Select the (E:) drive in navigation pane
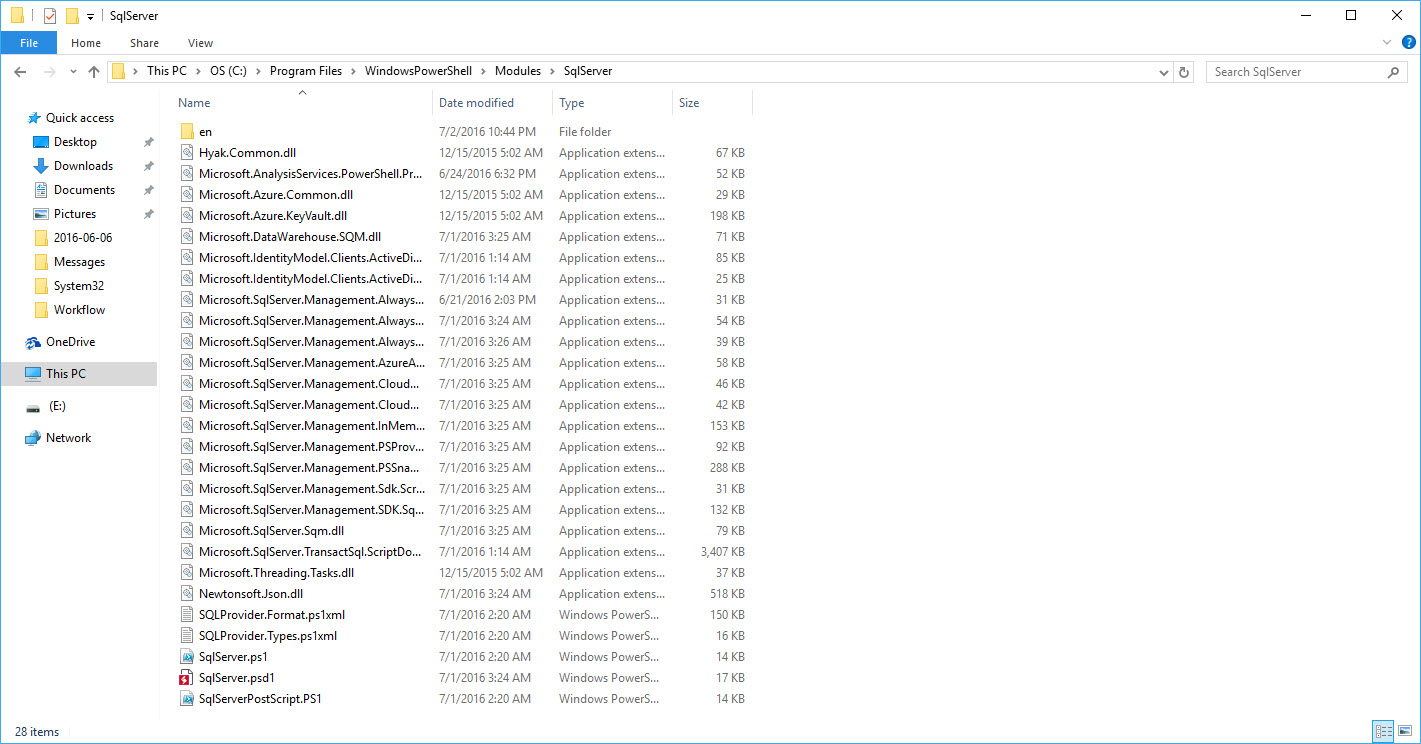The height and width of the screenshot is (744, 1421). coord(57,406)
